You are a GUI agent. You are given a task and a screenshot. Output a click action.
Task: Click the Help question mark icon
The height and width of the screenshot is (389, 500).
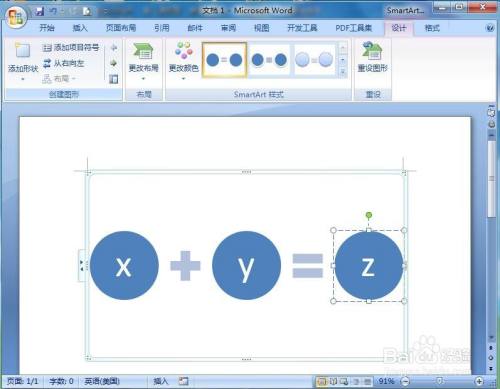pyautogui.click(x=490, y=28)
